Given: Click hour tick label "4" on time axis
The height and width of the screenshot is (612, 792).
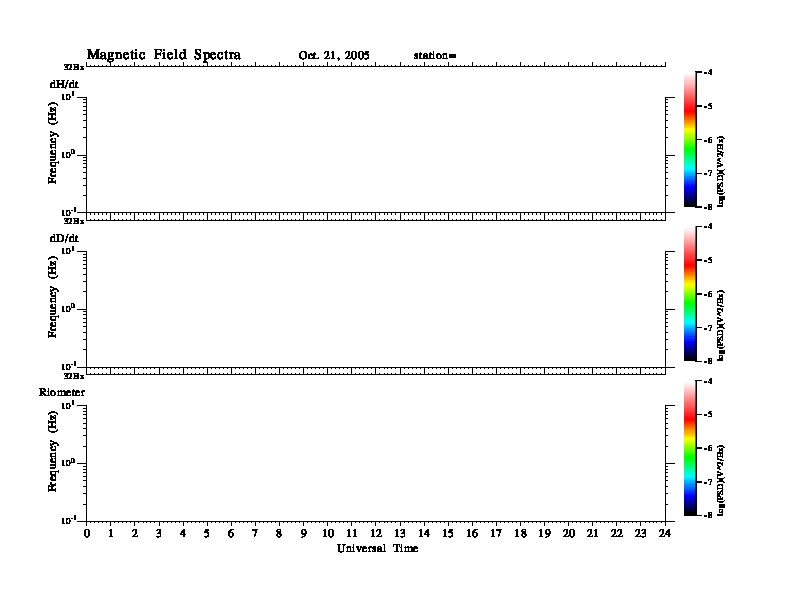Looking at the screenshot, I should coord(183,533).
